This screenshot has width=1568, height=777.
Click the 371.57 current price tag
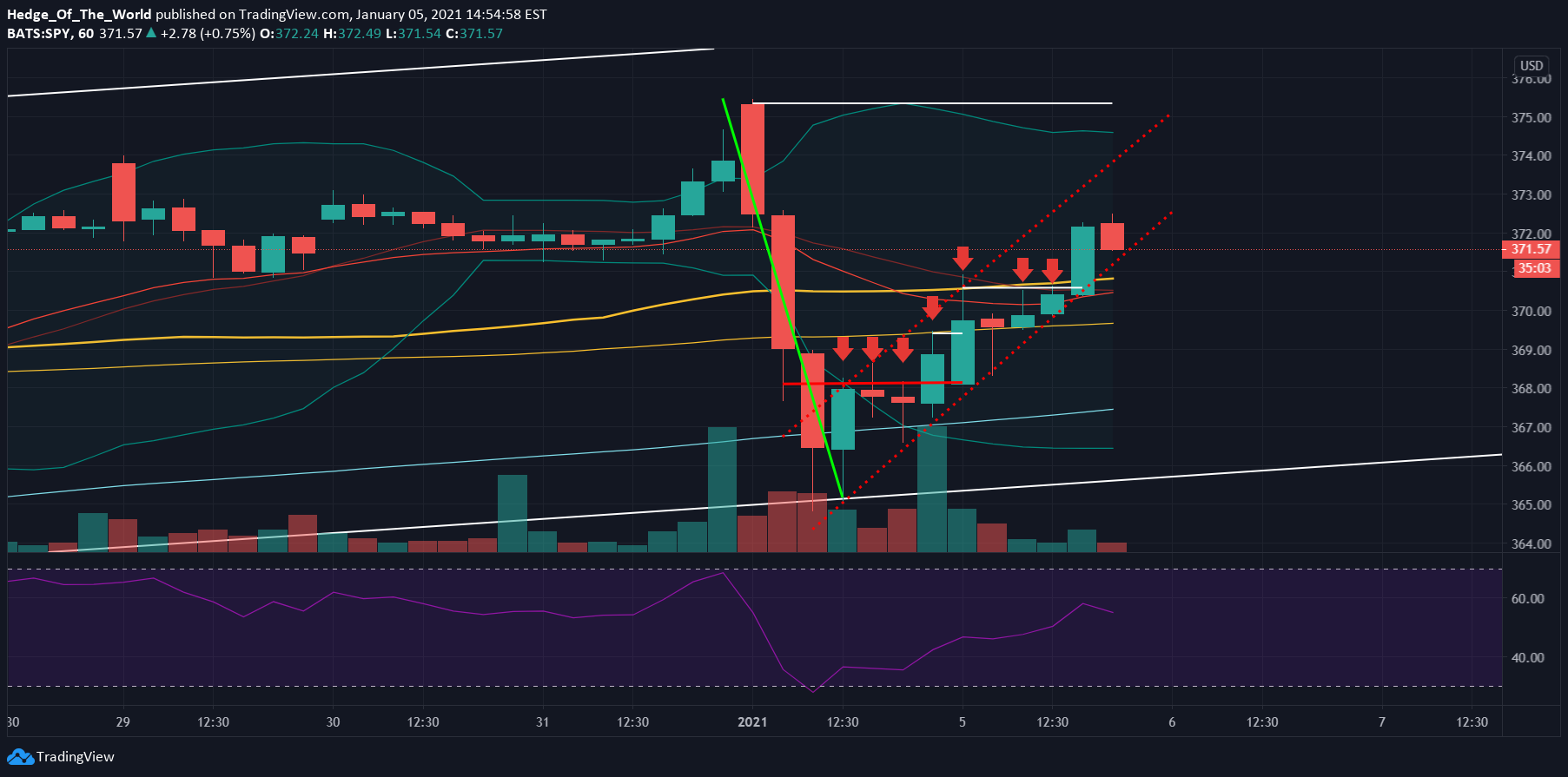click(1531, 249)
